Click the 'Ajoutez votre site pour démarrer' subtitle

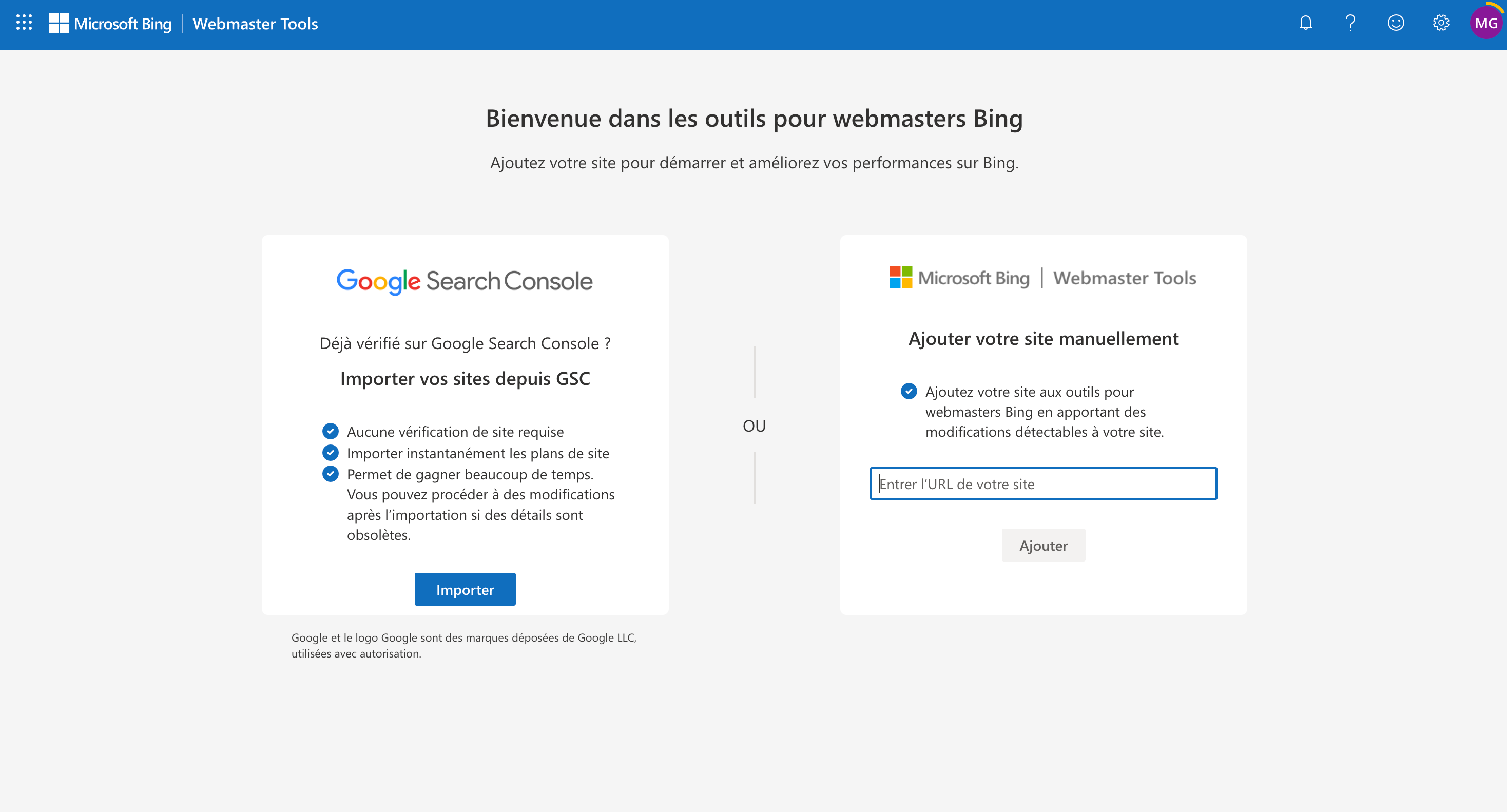754,163
